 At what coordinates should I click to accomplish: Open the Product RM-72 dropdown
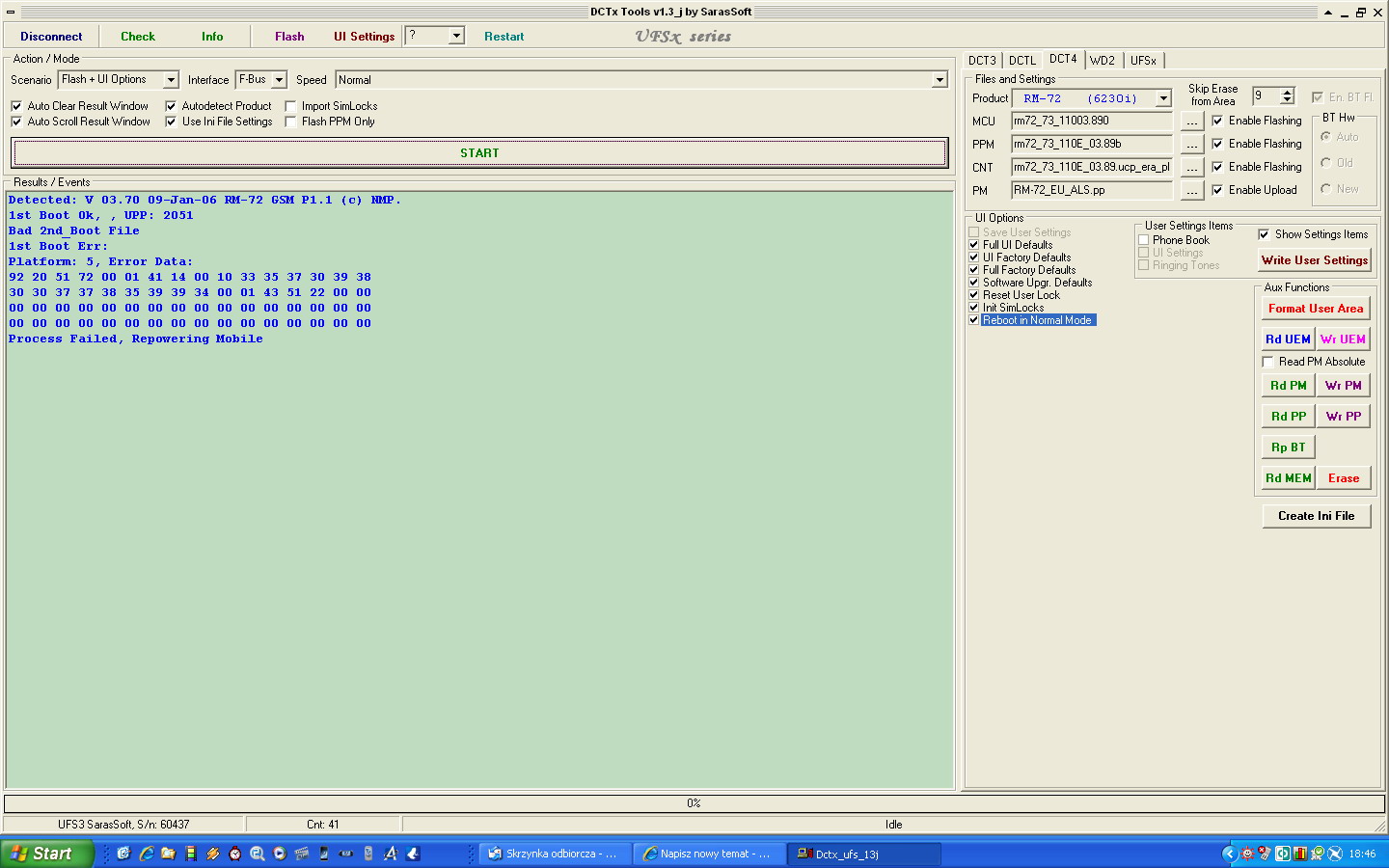coord(1163,98)
